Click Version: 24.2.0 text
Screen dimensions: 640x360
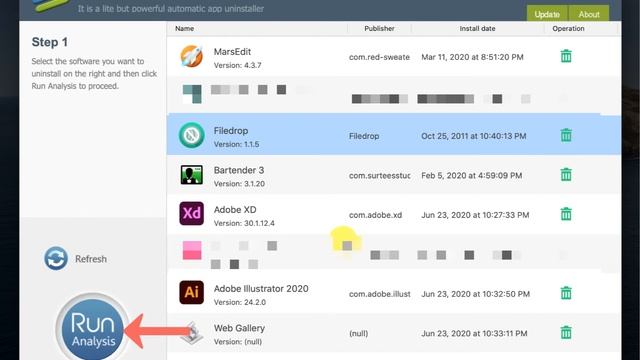click(240, 302)
